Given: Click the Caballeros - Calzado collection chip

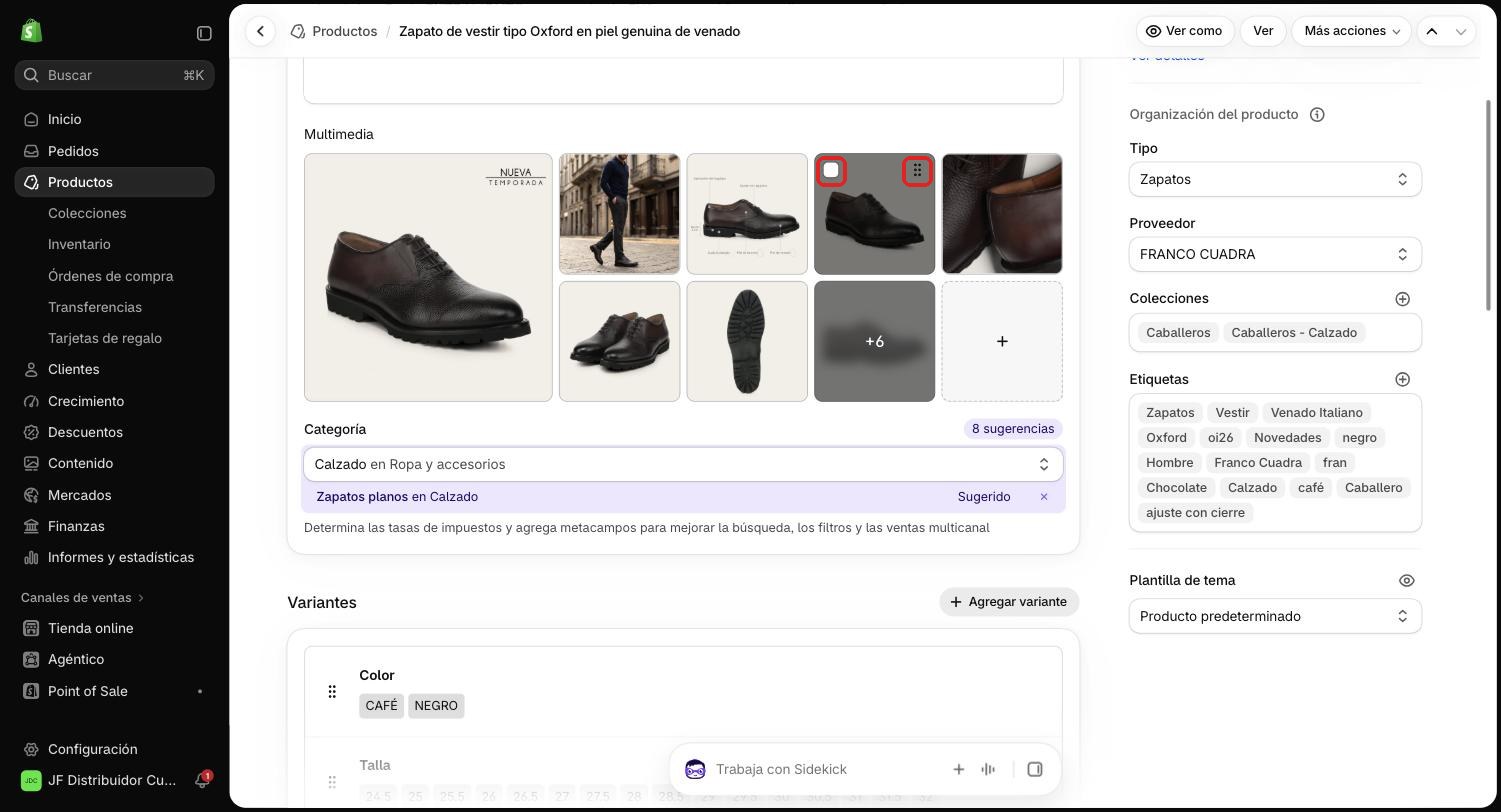Looking at the screenshot, I should 1294,333.
